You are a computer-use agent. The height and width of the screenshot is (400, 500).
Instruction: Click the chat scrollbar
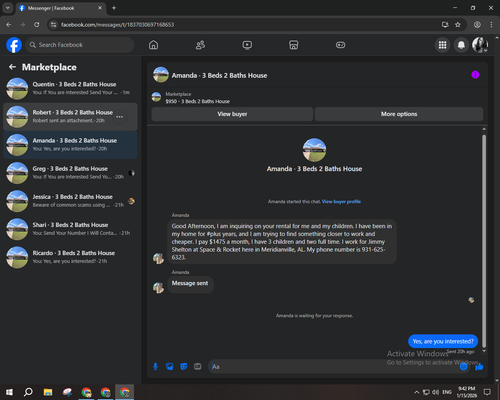click(x=484, y=240)
